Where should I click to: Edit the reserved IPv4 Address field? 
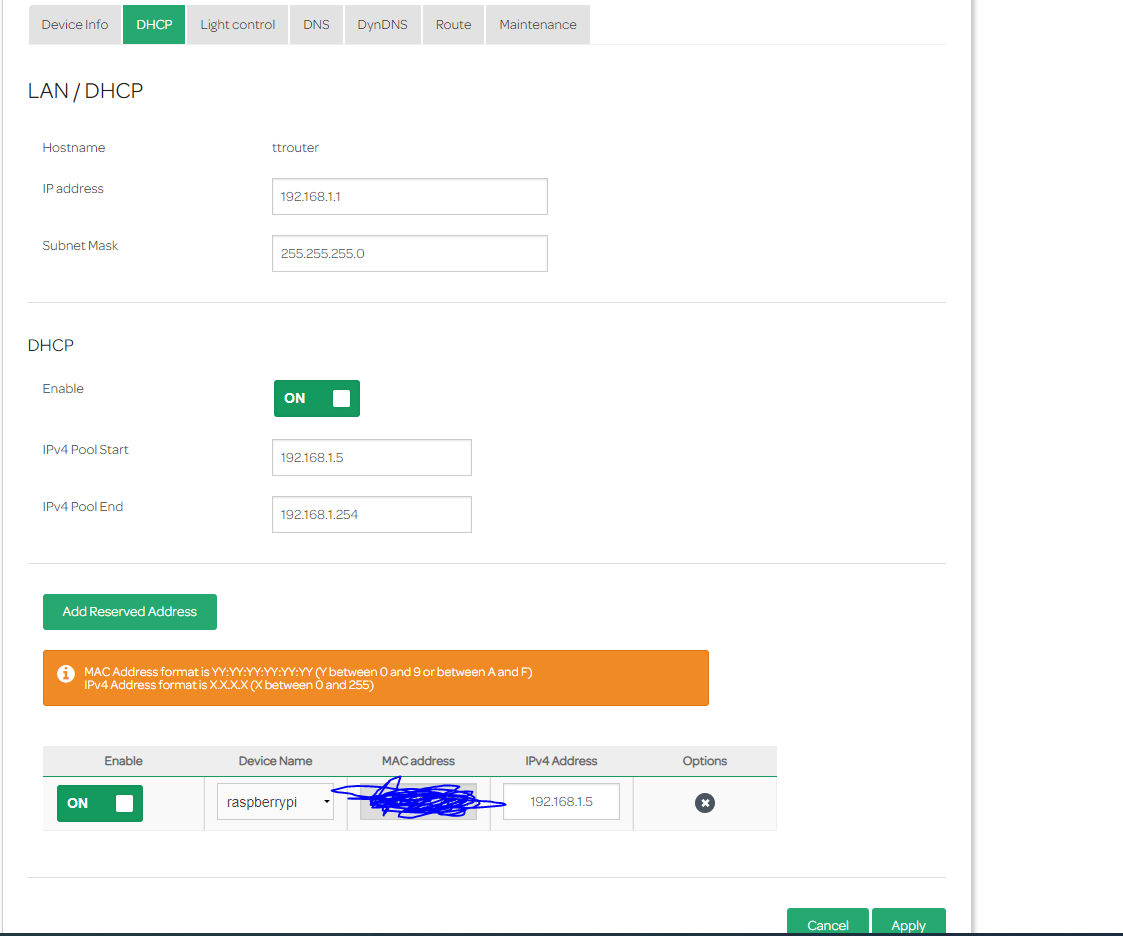click(561, 802)
